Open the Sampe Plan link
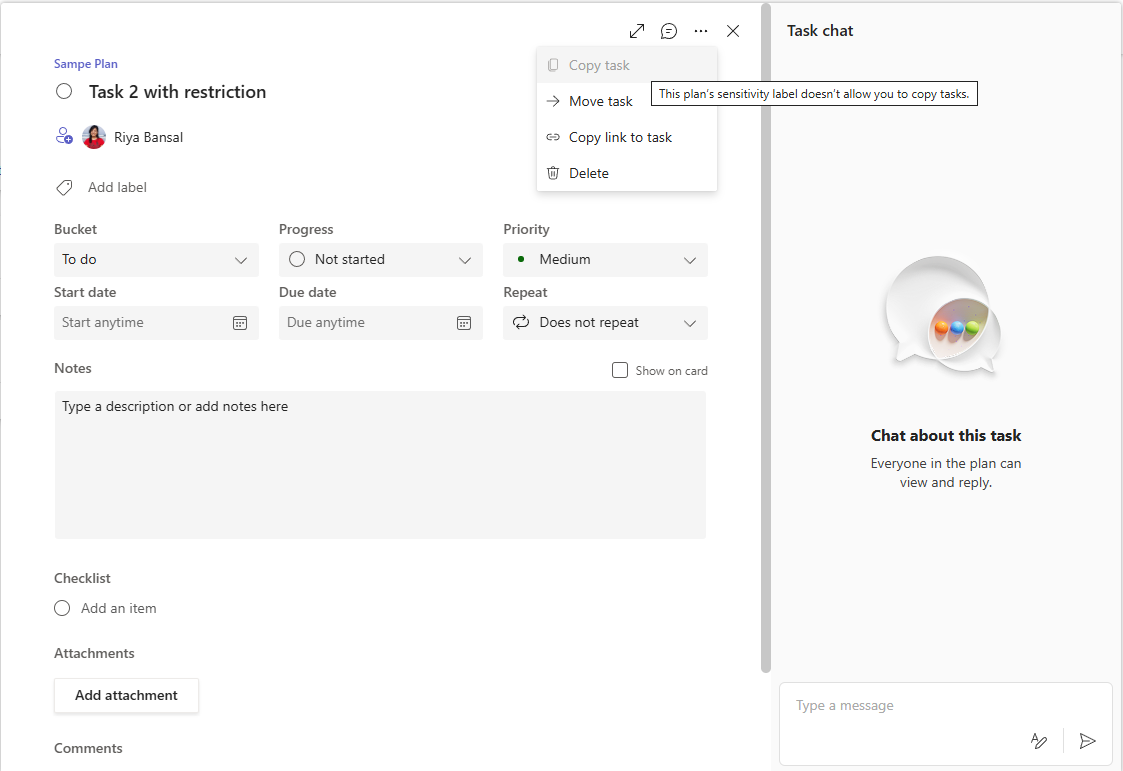Image resolution: width=1123 pixels, height=771 pixels. point(85,63)
